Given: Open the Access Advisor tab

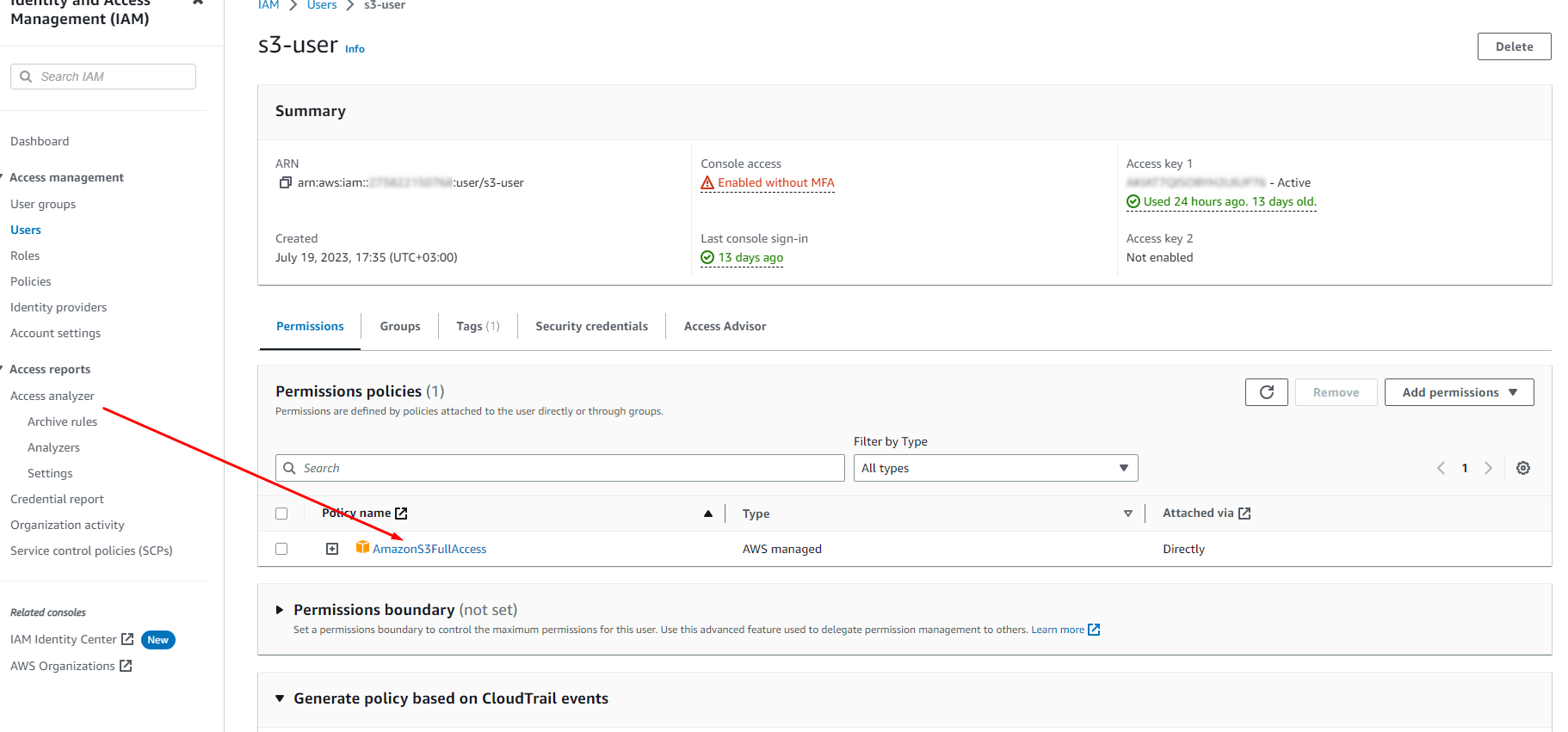Looking at the screenshot, I should [725, 326].
